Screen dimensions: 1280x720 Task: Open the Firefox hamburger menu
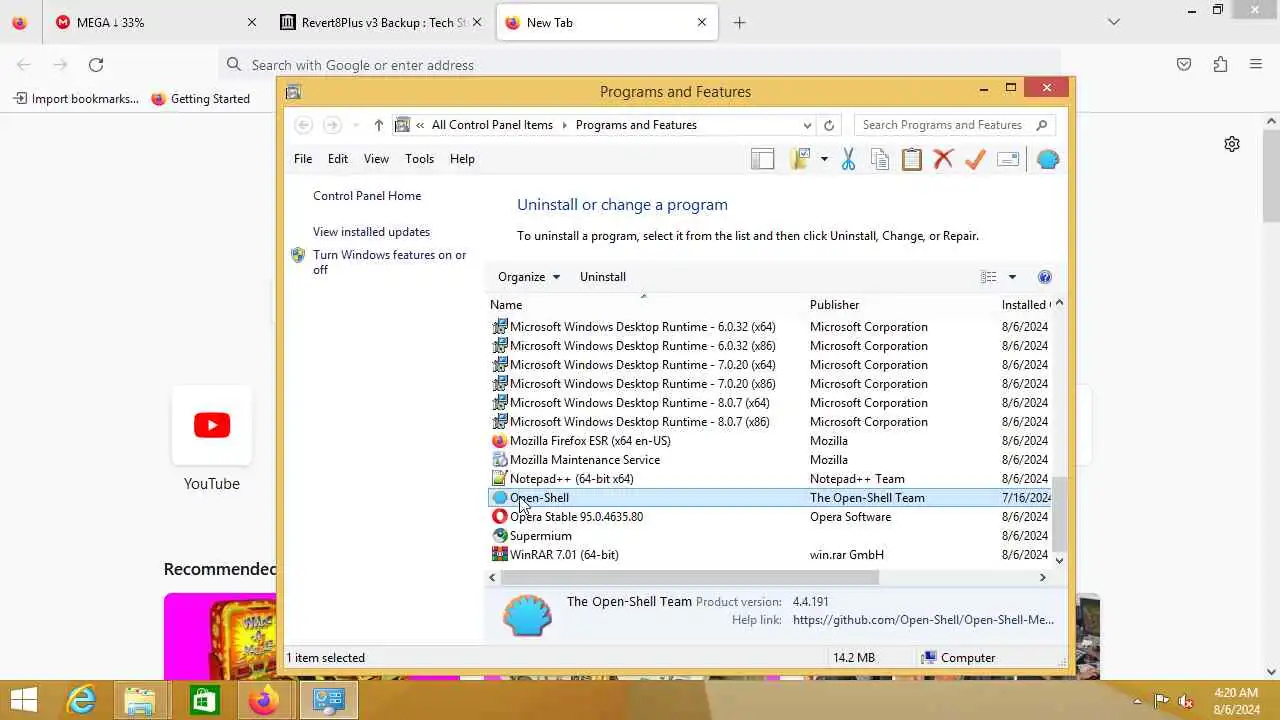pyautogui.click(x=1256, y=65)
